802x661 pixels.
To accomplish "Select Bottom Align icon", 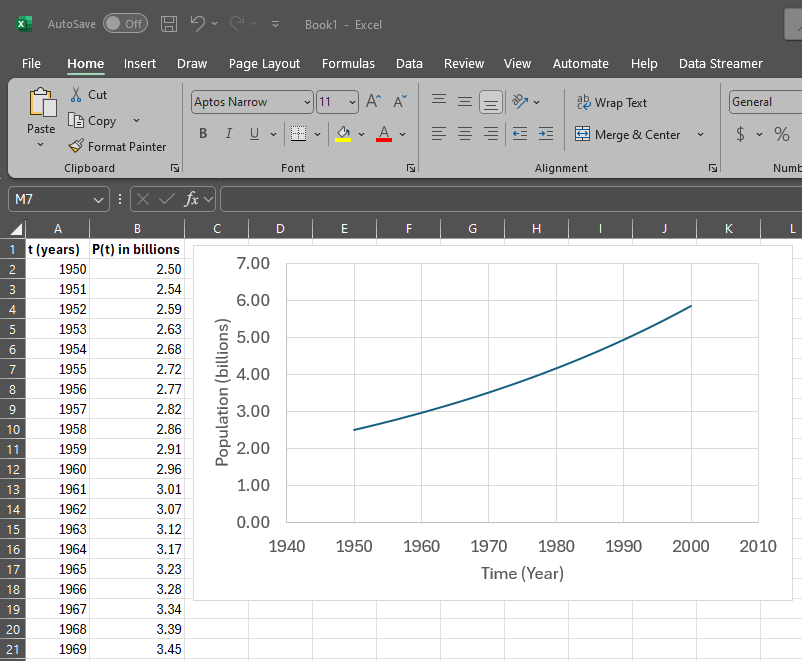I will point(491,102).
